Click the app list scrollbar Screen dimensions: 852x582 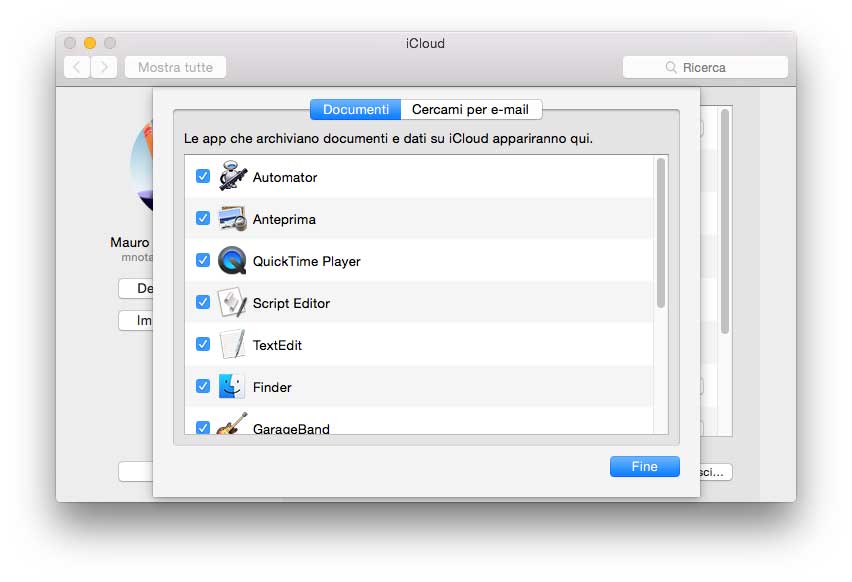coord(661,233)
